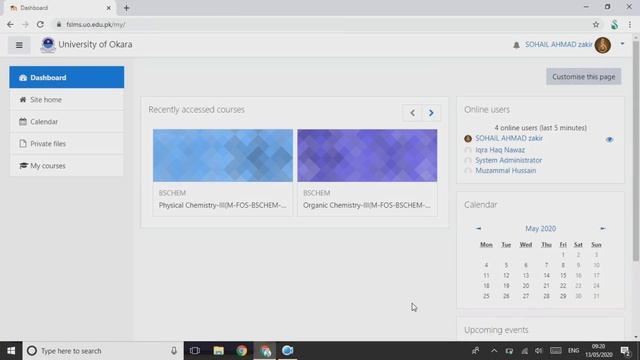Toggle the hamburger side menu button
The image size is (640, 360).
(x=19, y=45)
